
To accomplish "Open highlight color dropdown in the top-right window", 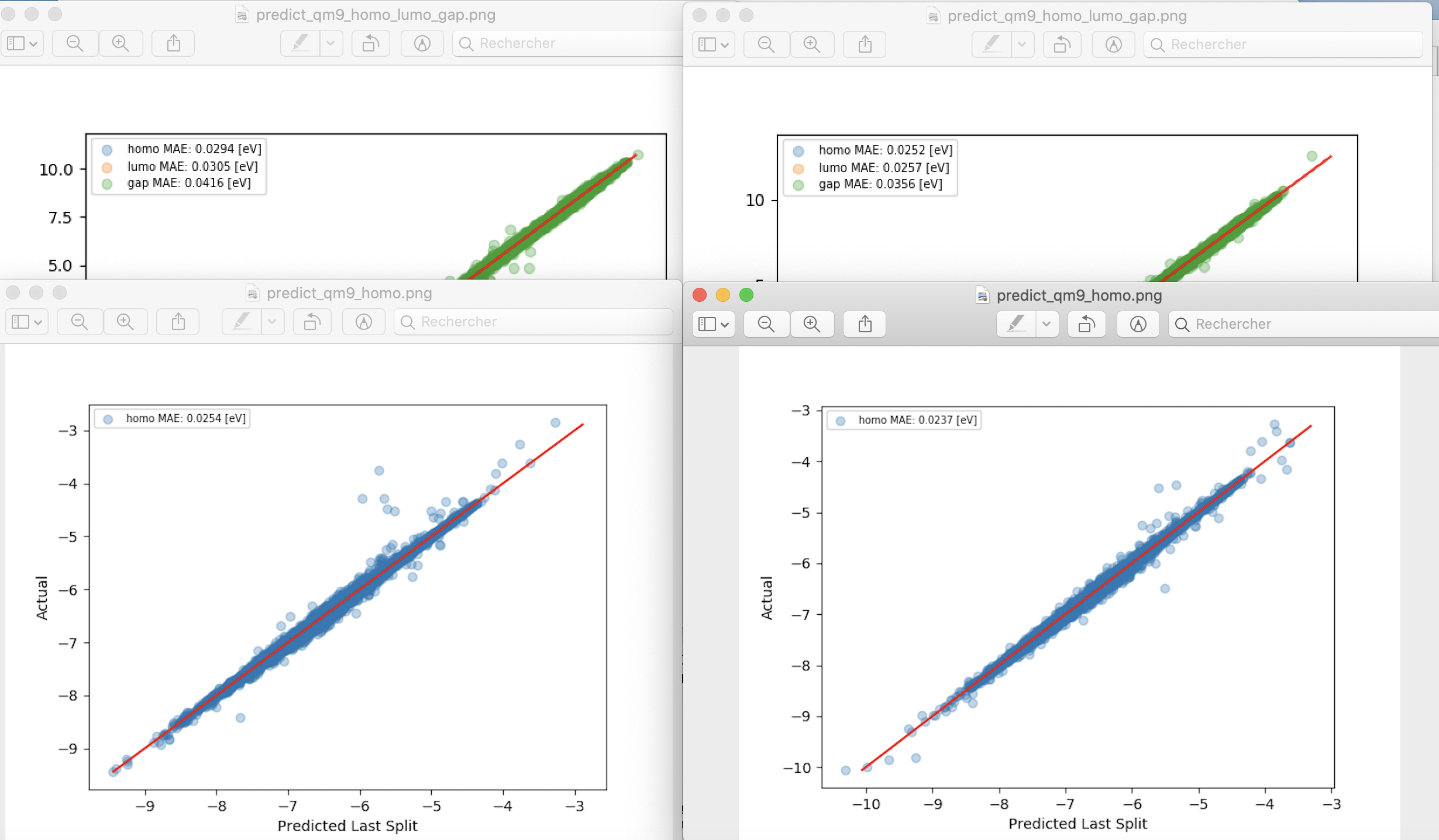I will click(1023, 44).
